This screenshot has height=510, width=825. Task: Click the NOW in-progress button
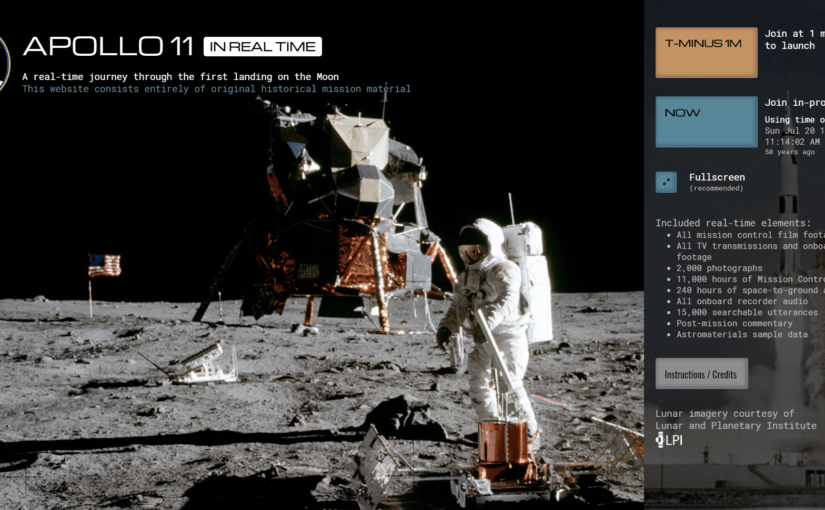click(706, 122)
